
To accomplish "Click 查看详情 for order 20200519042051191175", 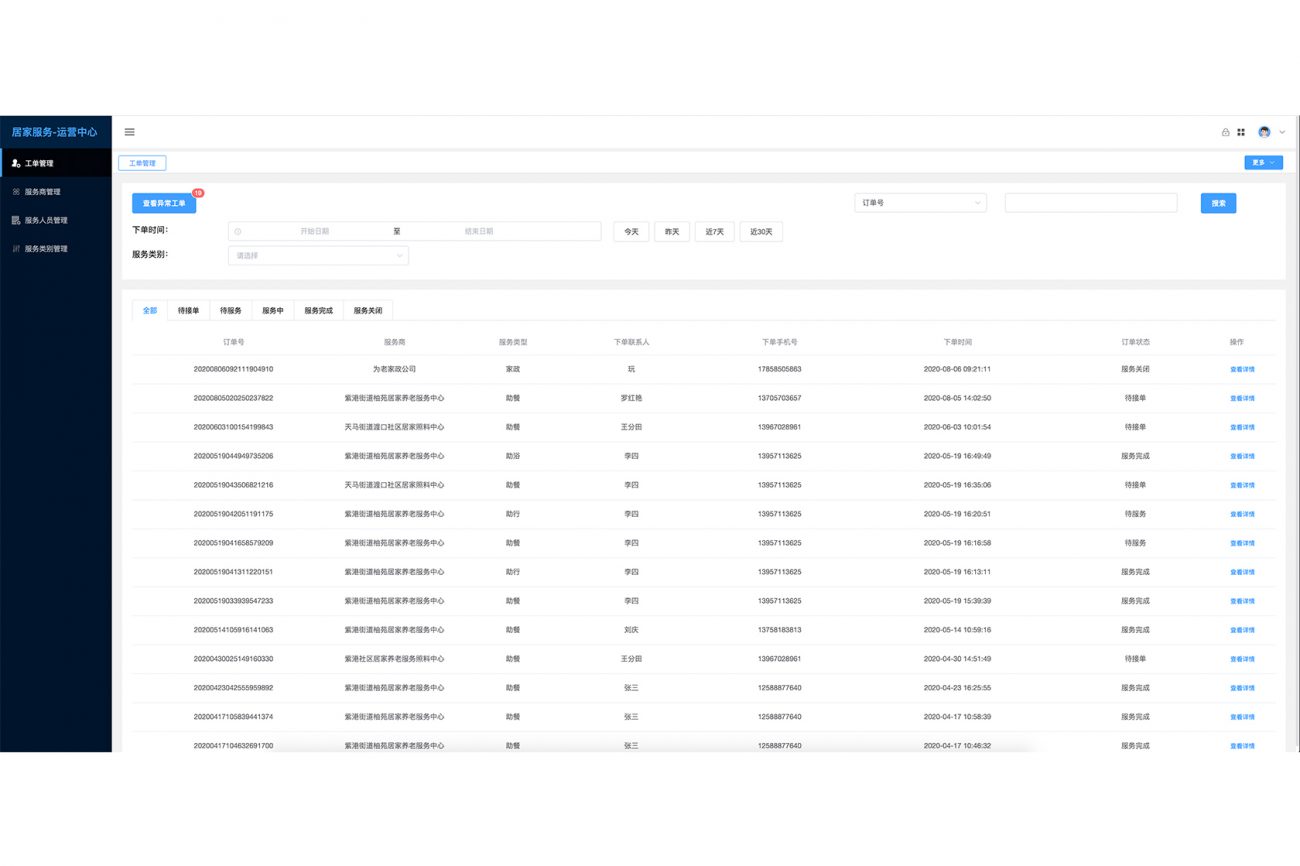I will [x=1242, y=514].
